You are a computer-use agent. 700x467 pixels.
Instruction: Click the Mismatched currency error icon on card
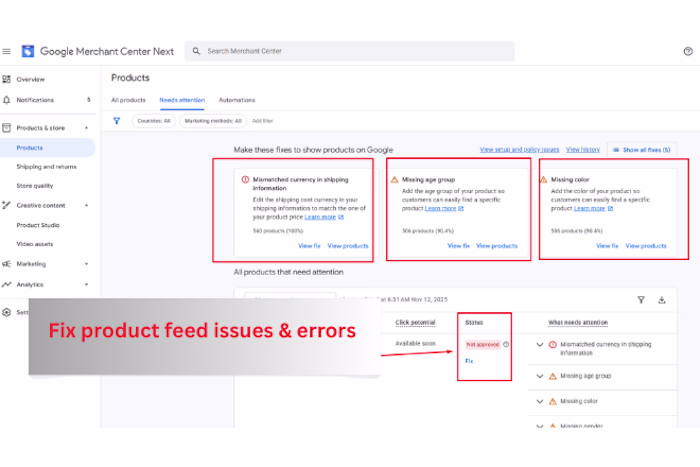(245, 179)
